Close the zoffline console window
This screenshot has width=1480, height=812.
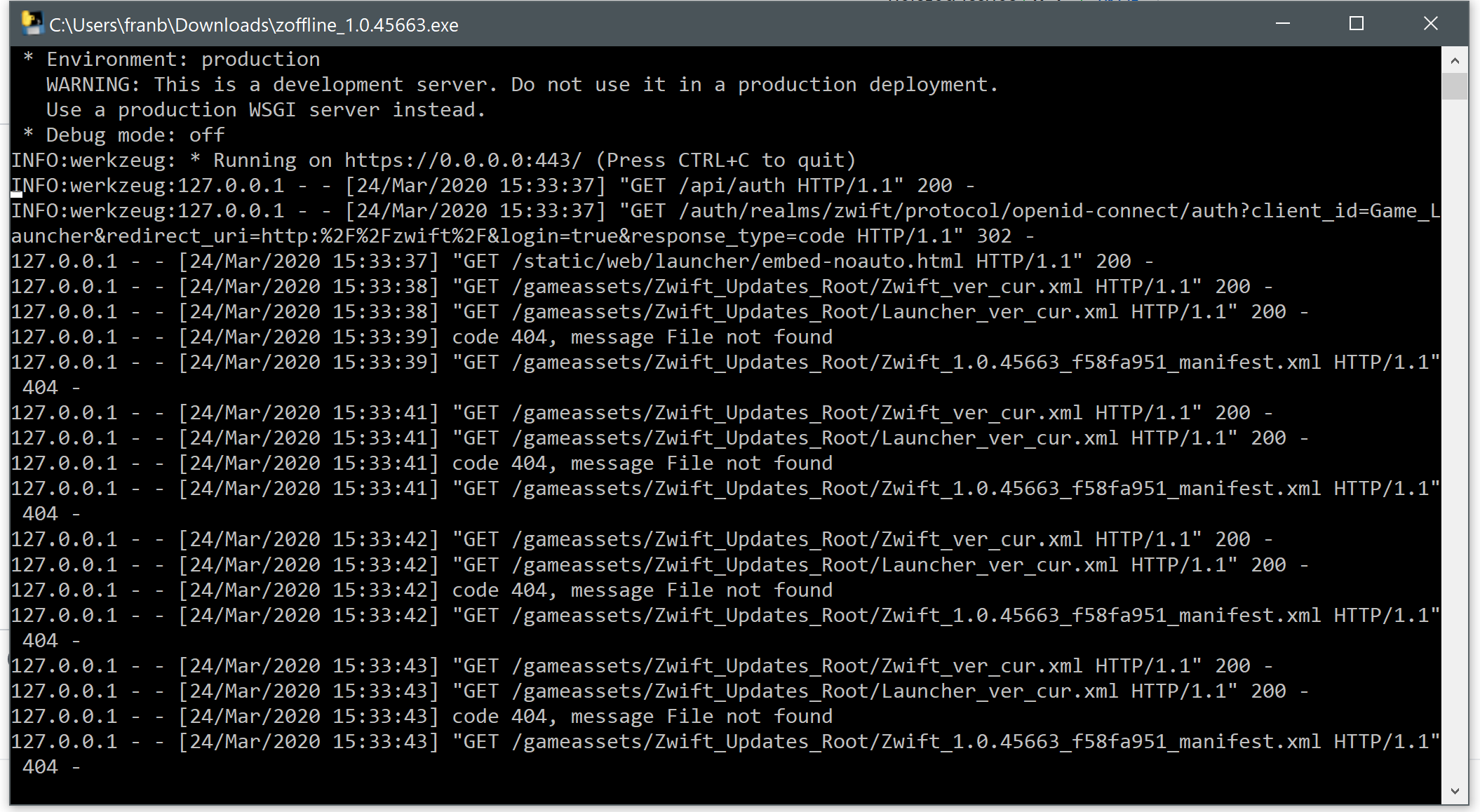click(x=1430, y=23)
